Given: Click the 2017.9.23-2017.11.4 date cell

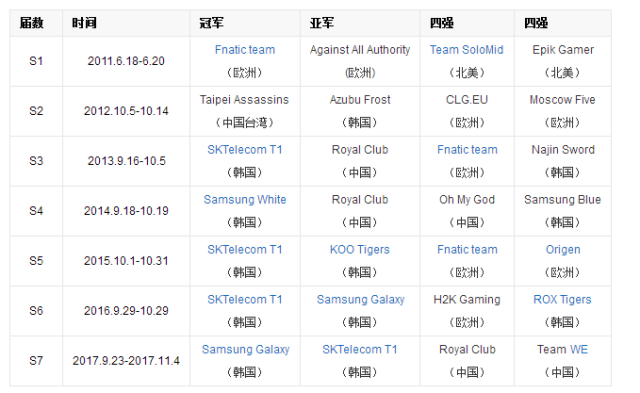Looking at the screenshot, I should (x=126, y=361).
